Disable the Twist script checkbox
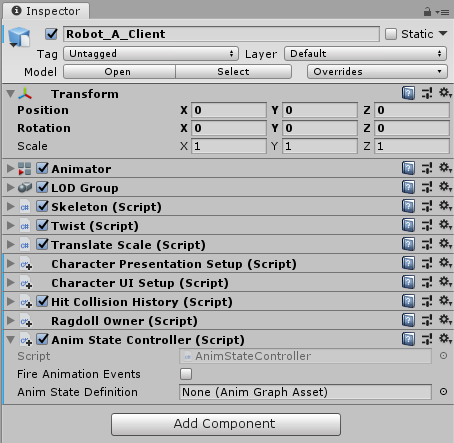Screen dimensions: 454x443 pyautogui.click(x=42, y=225)
